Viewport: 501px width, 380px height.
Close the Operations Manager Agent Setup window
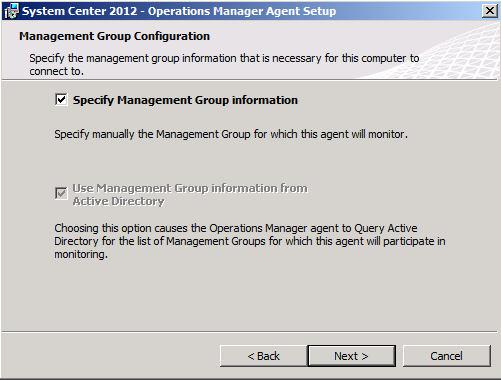point(490,11)
